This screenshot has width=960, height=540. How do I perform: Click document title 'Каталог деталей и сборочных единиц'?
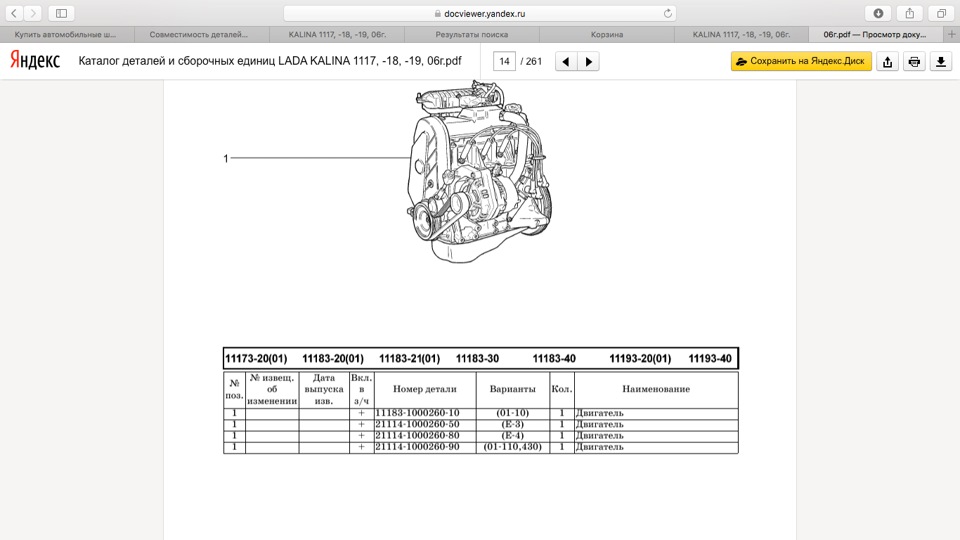177,61
